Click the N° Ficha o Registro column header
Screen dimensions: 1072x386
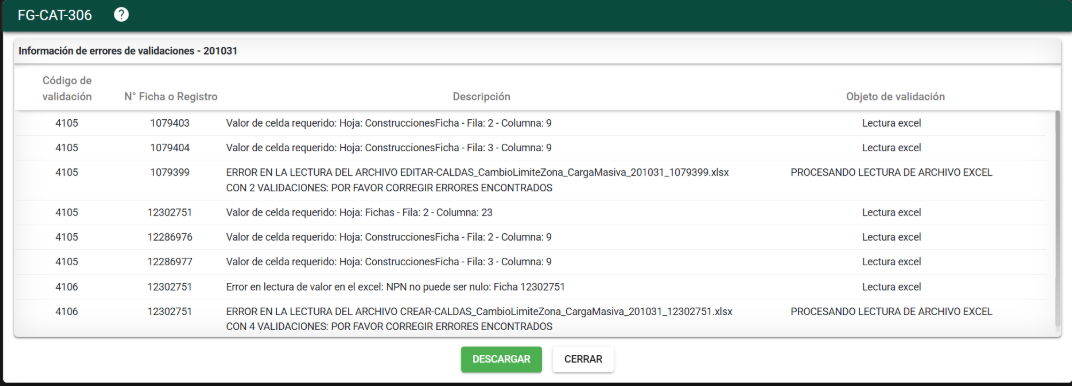pyautogui.click(x=171, y=97)
